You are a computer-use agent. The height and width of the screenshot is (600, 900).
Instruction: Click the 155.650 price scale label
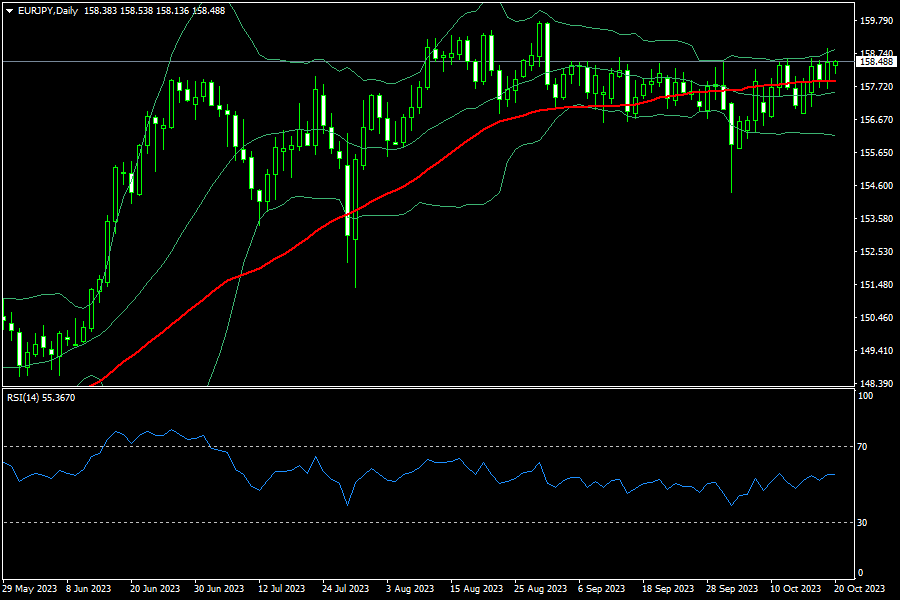(876, 153)
